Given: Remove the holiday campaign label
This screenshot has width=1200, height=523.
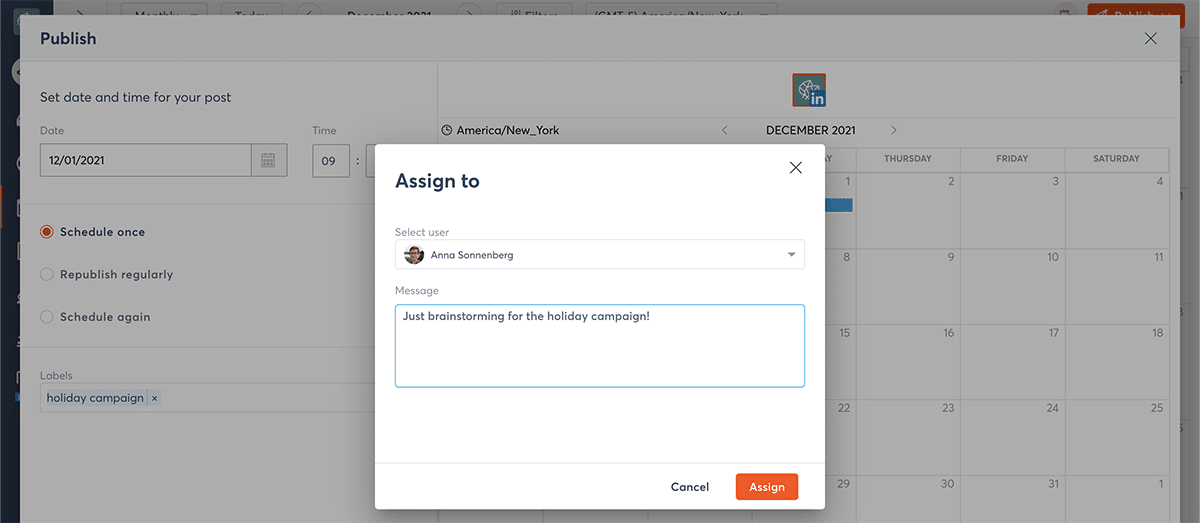Looking at the screenshot, I should 155,398.
